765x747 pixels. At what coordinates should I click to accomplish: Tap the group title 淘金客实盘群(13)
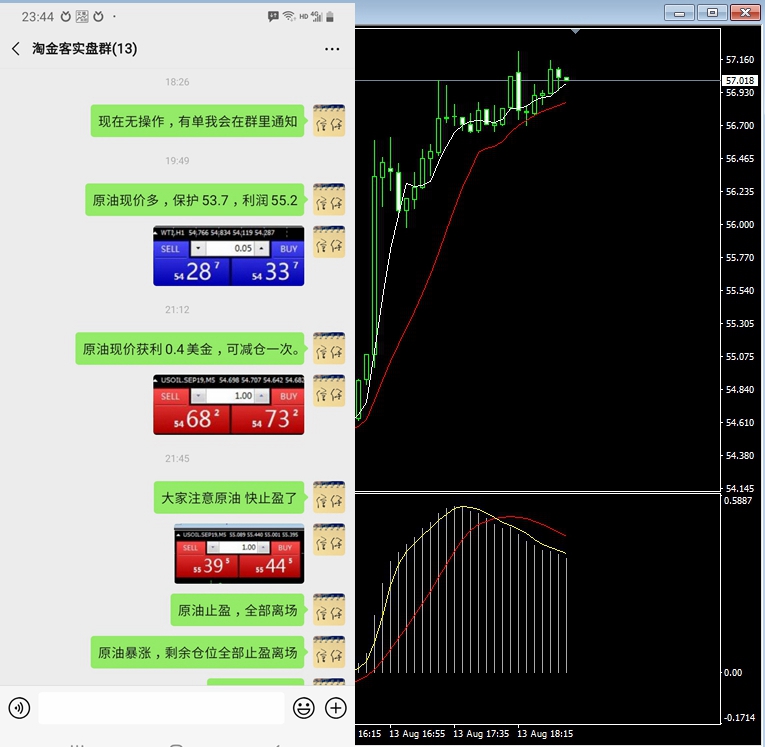pyautogui.click(x=84, y=49)
